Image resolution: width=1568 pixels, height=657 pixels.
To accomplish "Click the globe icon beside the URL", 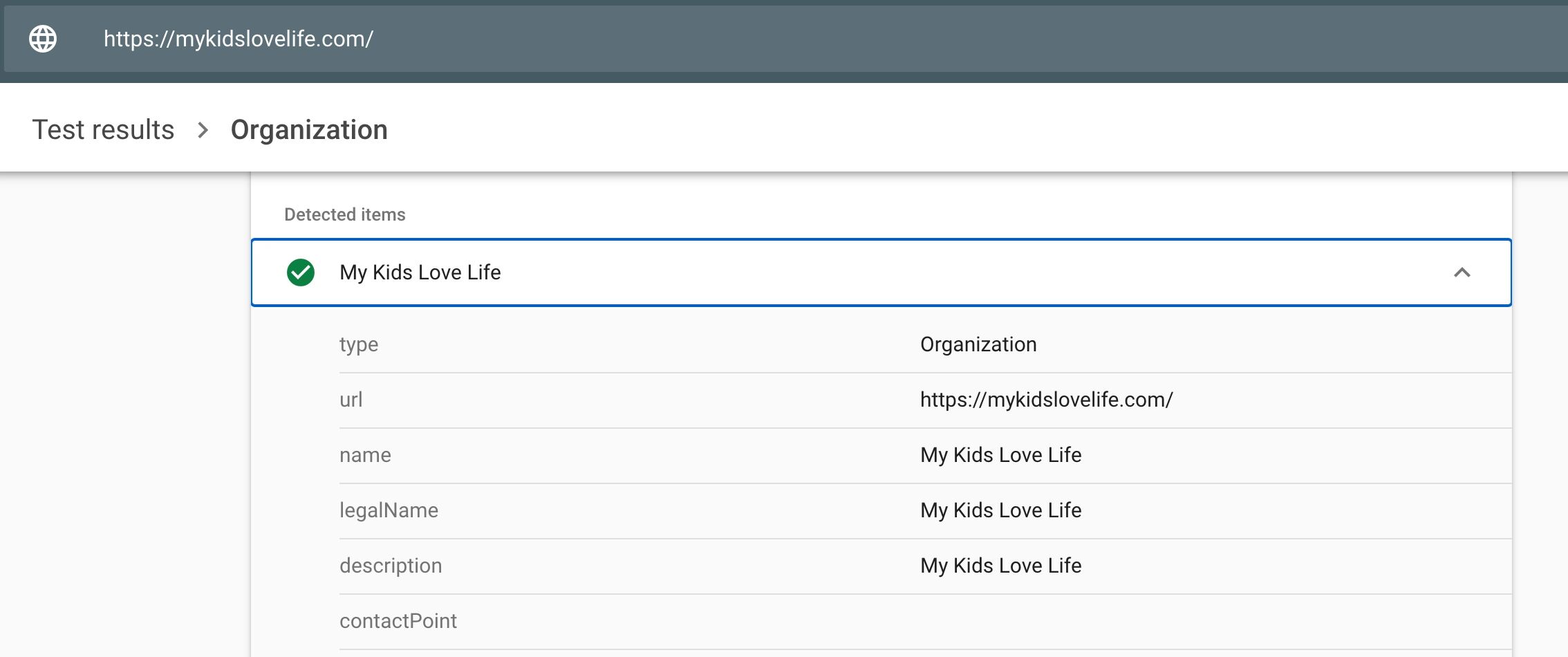I will click(43, 39).
